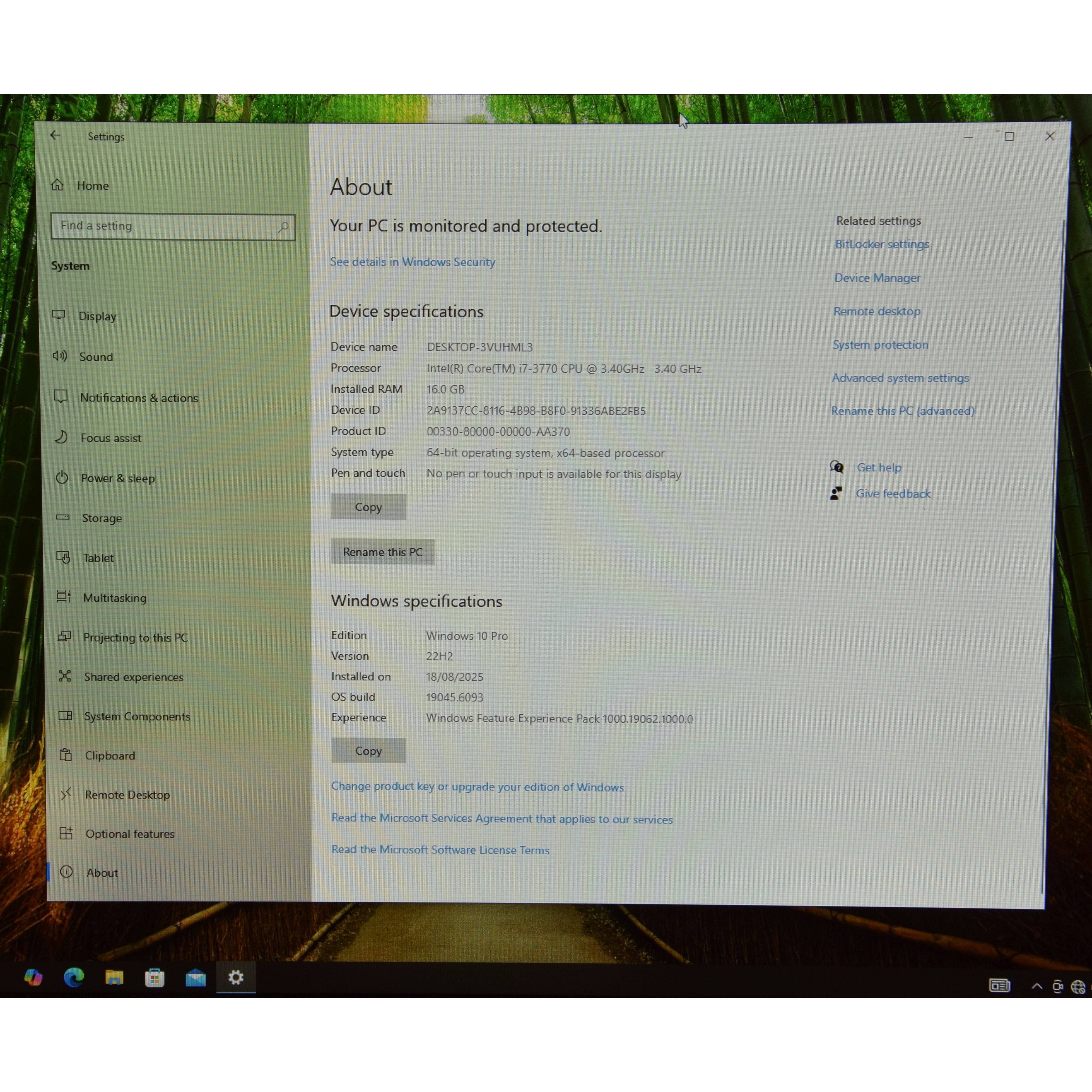Viewport: 1092px width, 1092px height.
Task: Open Copilot from the taskbar
Action: coord(33,977)
